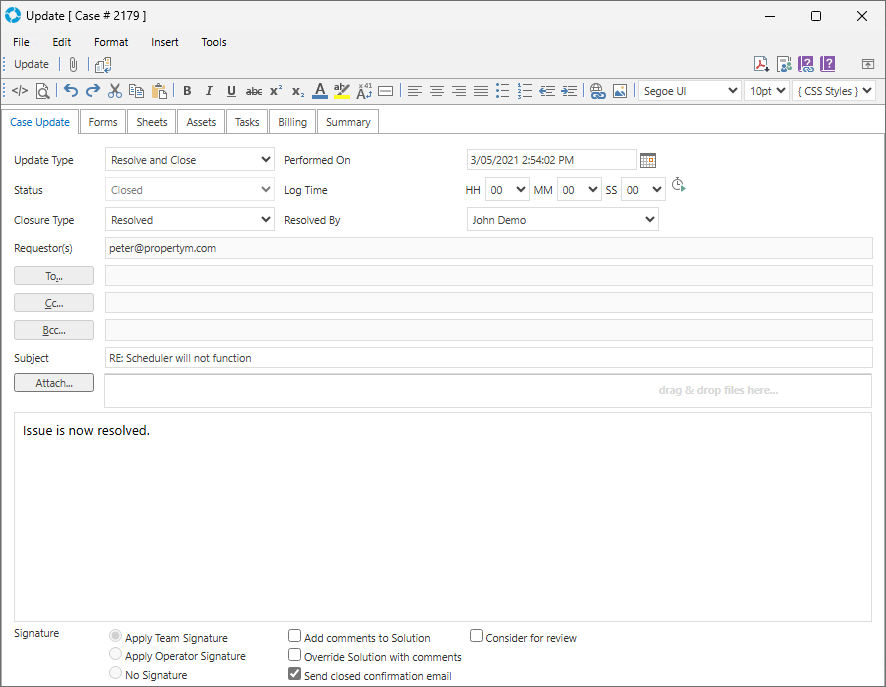Enable Add comments to Solution
The width and height of the screenshot is (886, 687).
tap(295, 636)
